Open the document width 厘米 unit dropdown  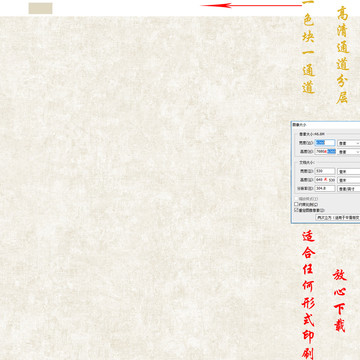point(349,171)
